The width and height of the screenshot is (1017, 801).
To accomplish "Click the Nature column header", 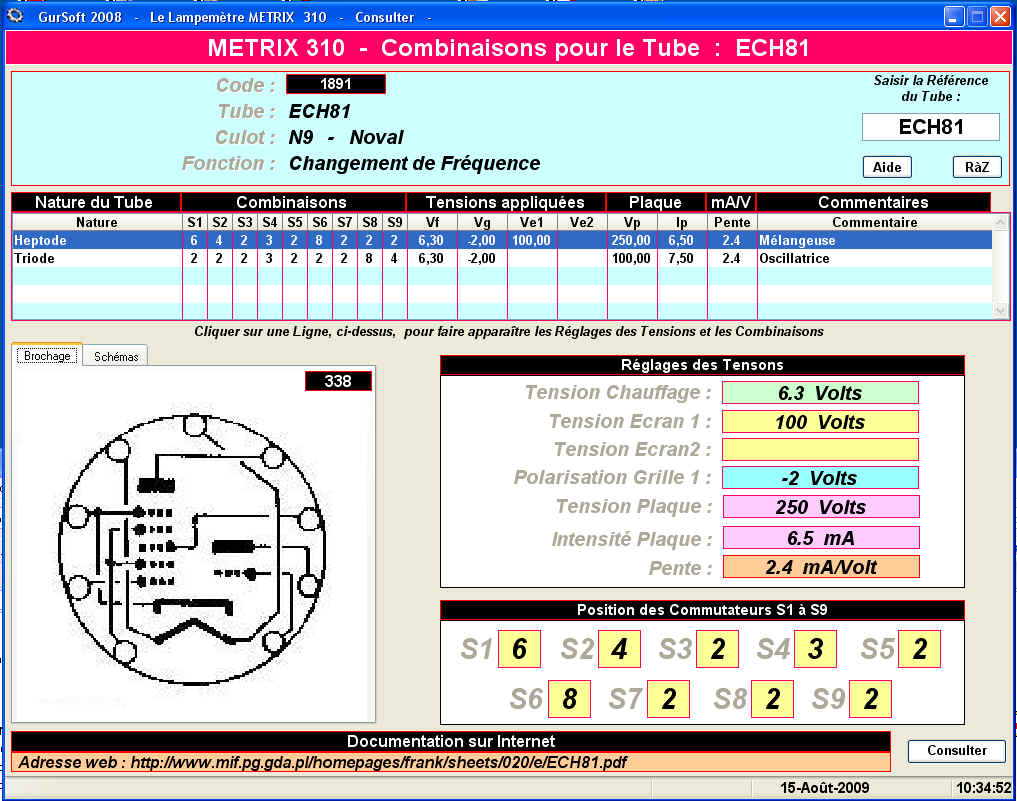I will pos(97,222).
